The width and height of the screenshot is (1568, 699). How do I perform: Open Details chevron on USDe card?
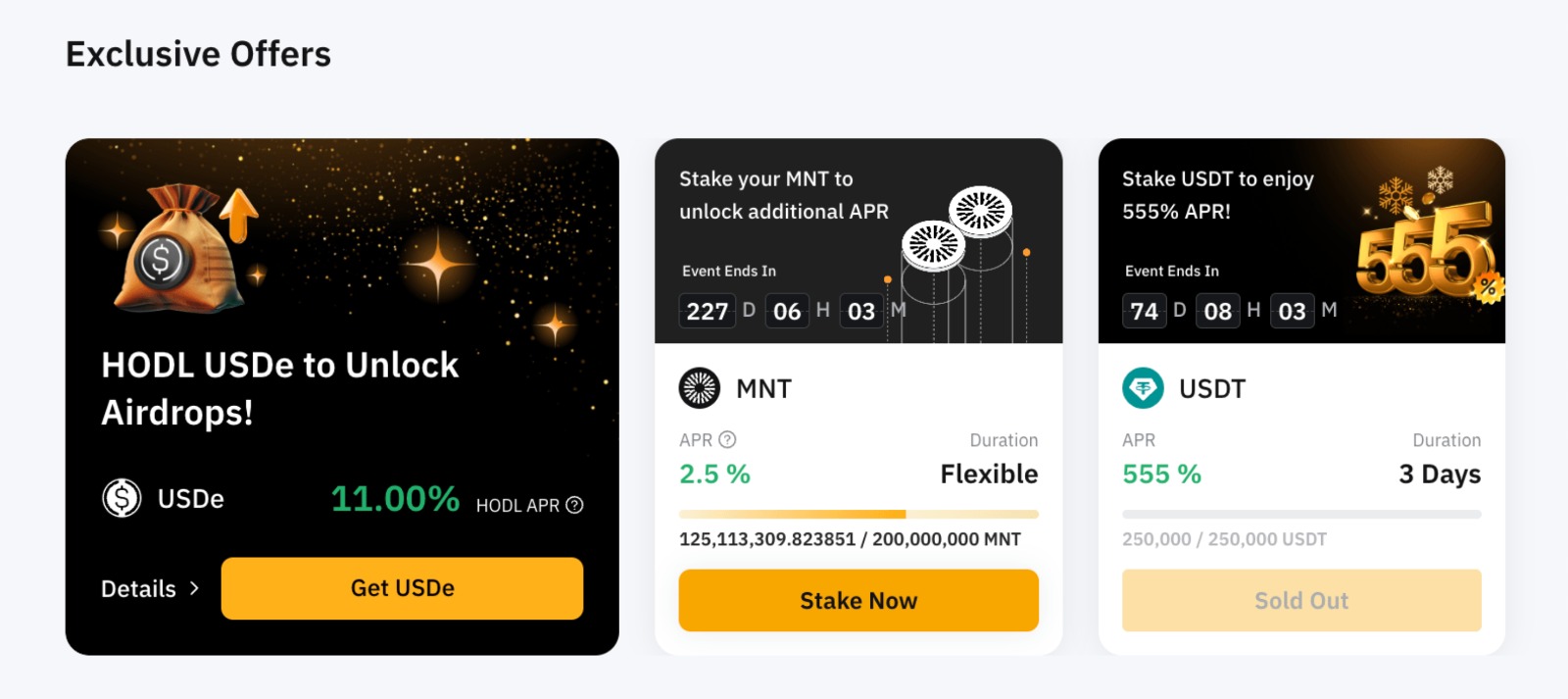194,588
